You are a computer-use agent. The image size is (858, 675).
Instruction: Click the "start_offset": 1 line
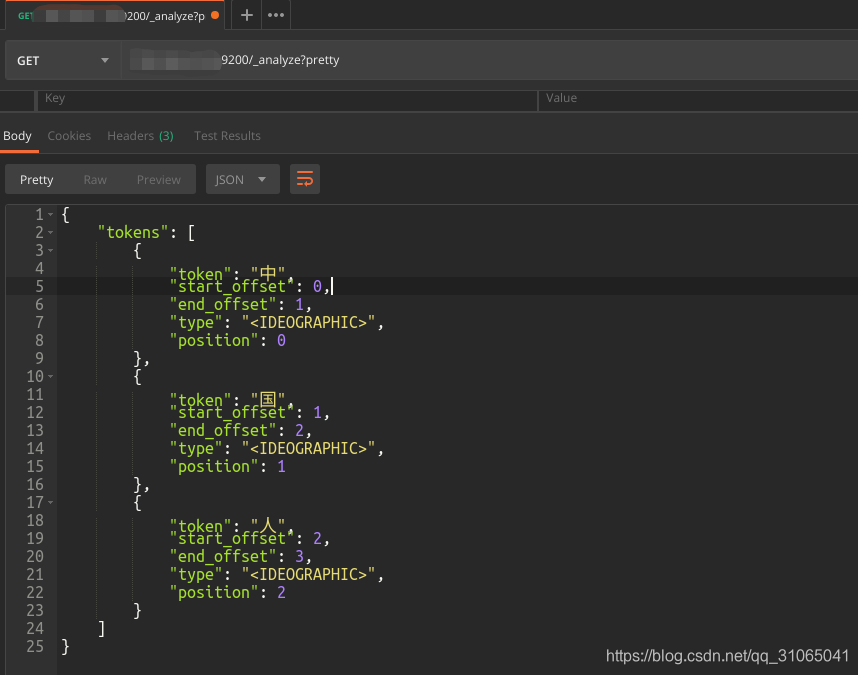250,412
